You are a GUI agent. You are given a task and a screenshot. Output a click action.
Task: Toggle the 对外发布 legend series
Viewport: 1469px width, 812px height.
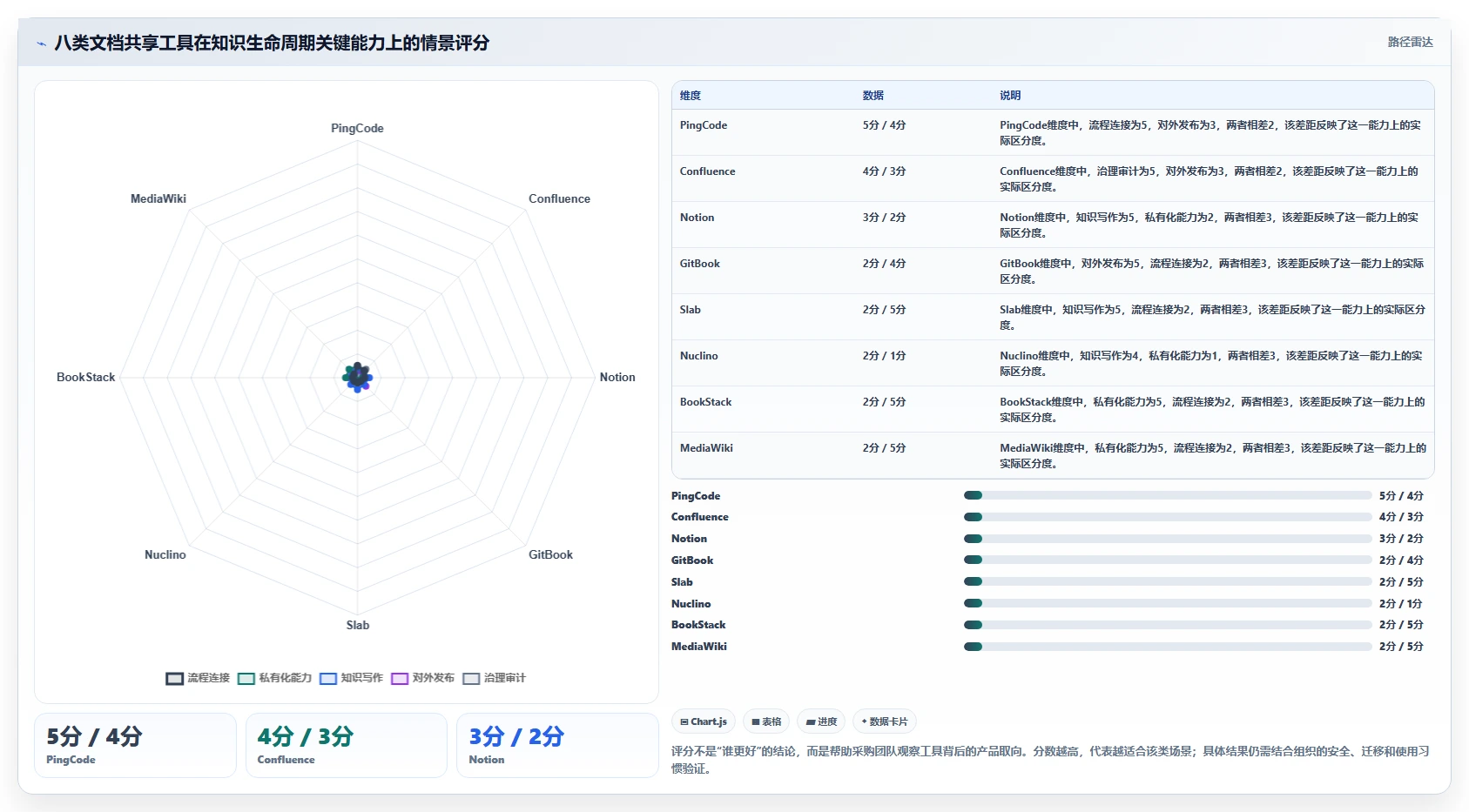point(422,678)
